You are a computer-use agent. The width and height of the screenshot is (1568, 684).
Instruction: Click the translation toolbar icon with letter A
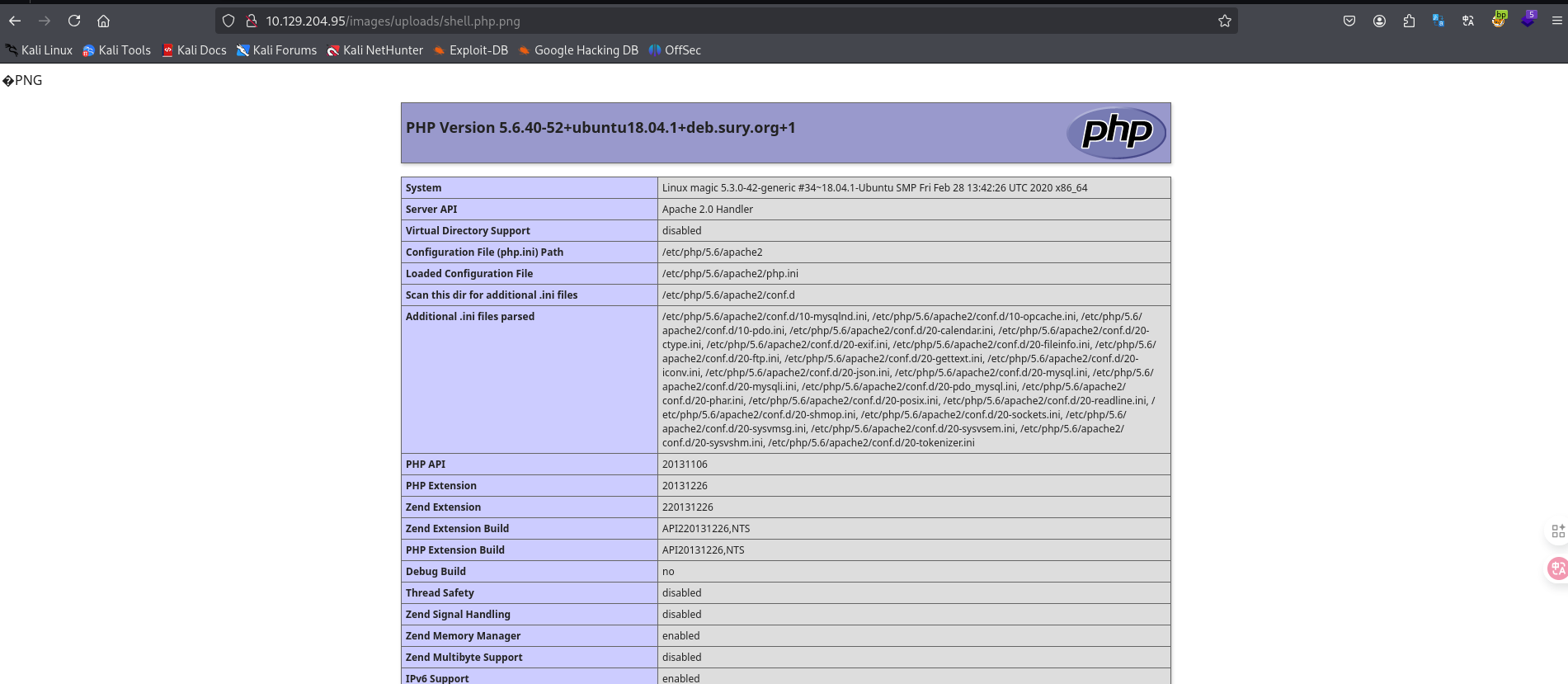pyautogui.click(x=1468, y=21)
